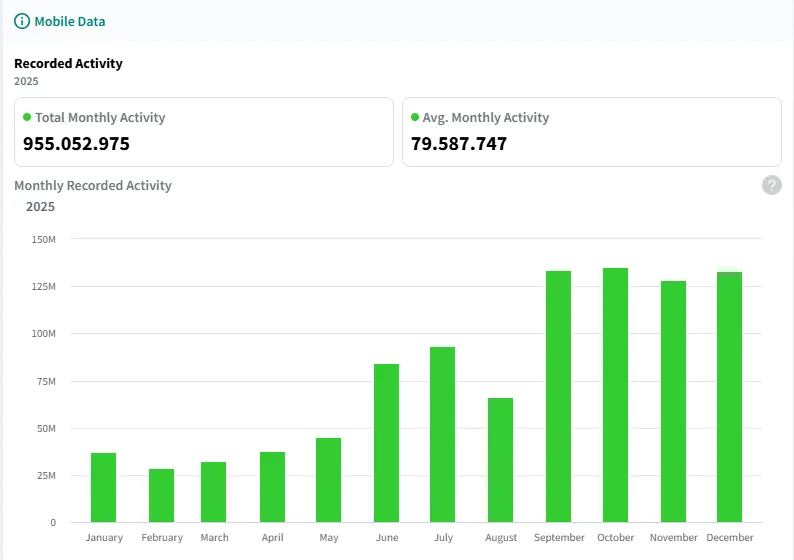Click the Monthly Recorded Activity chart title

(93, 185)
